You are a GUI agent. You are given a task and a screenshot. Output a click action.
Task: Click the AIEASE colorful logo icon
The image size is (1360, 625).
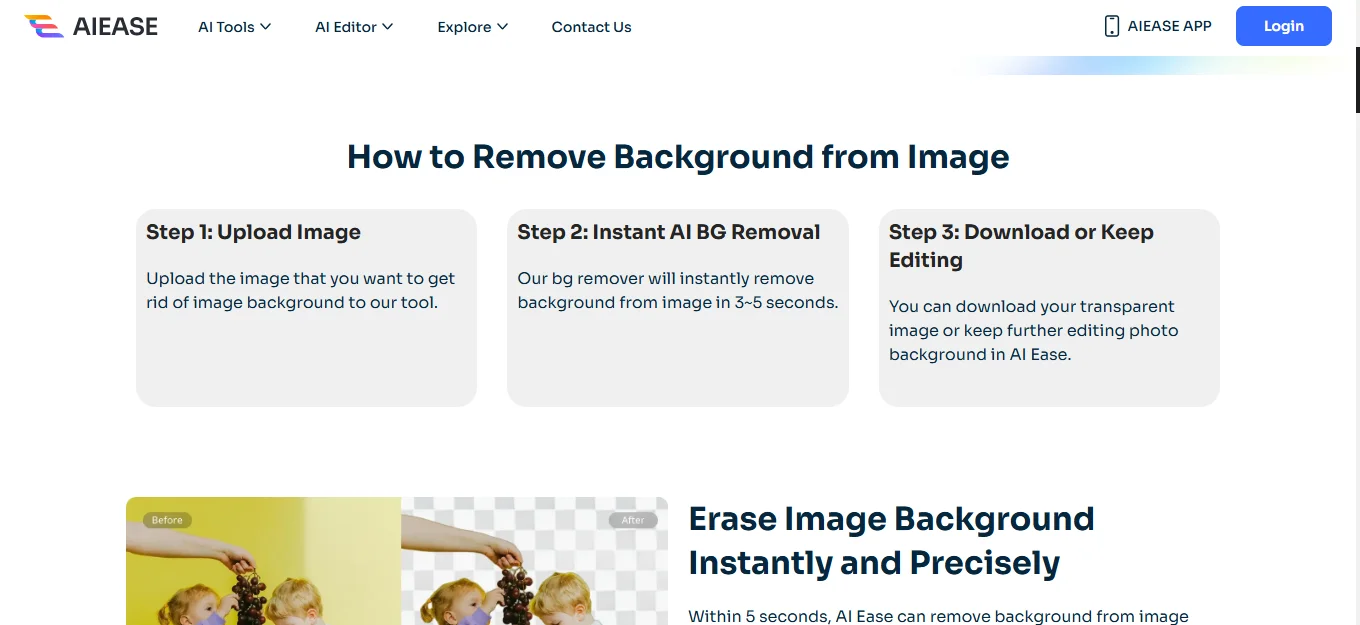44,26
